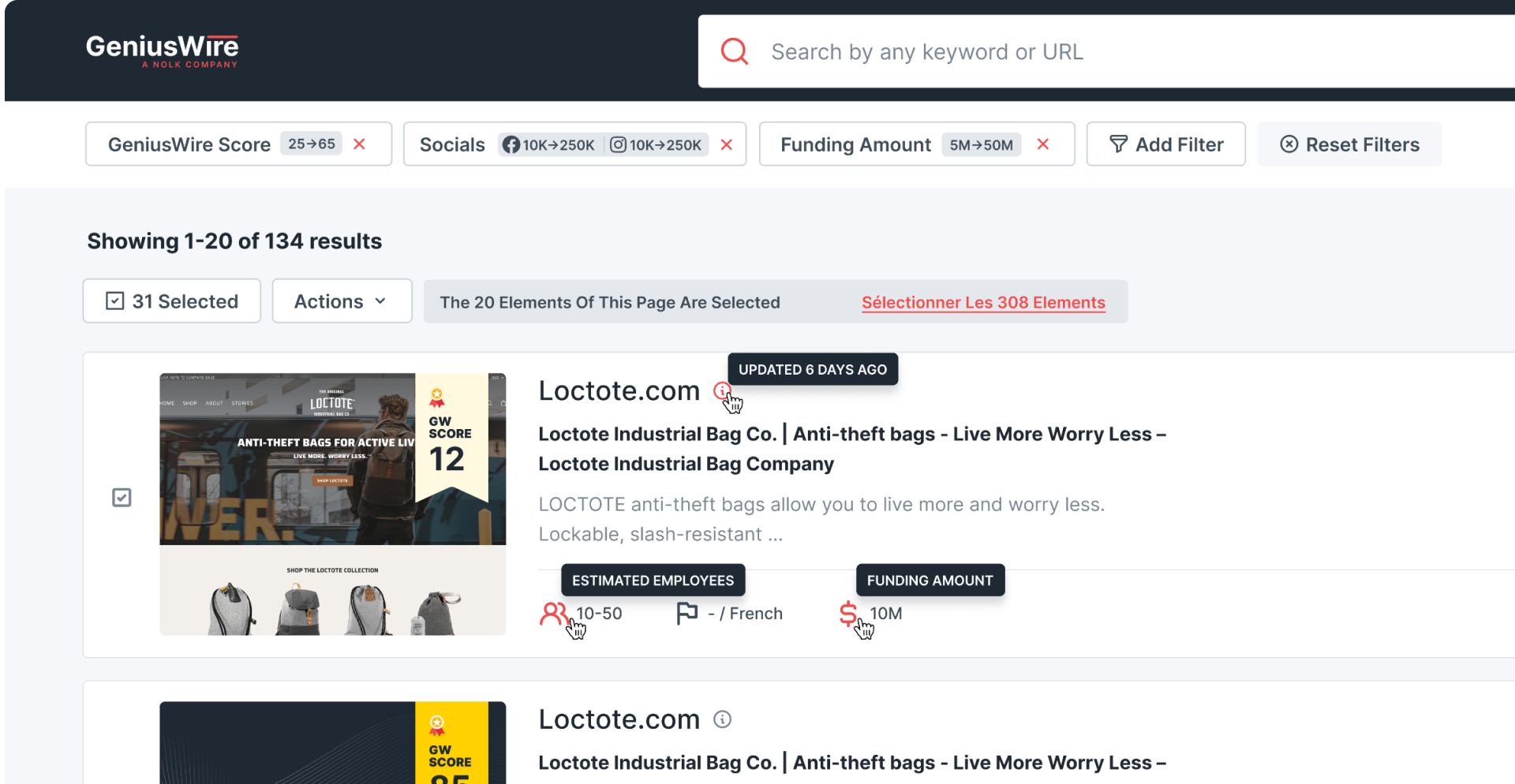Open the first Loctote.com result title
Screen dimensions: 1515x784
pos(619,391)
